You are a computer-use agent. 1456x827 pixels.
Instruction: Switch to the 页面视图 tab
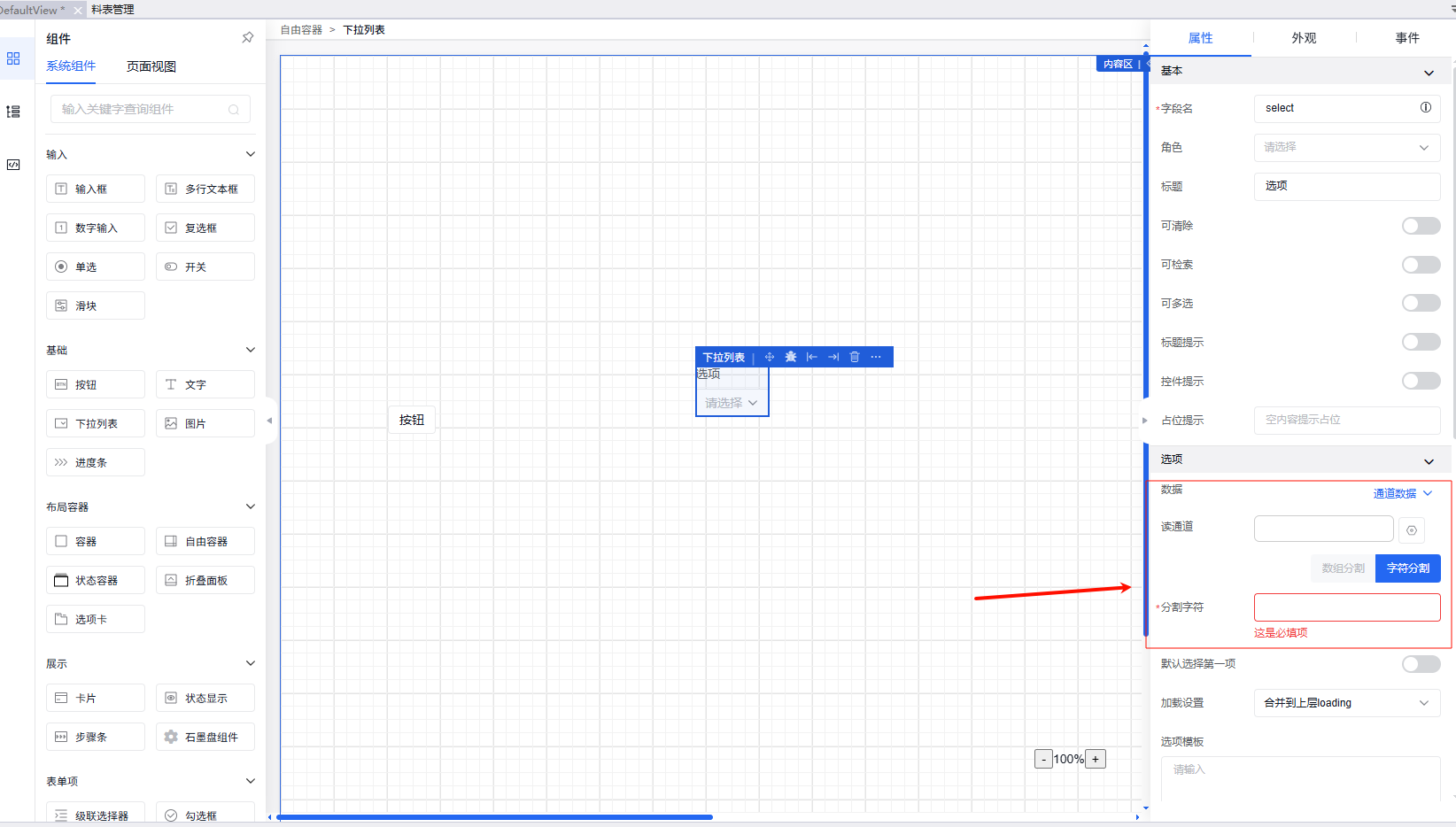pyautogui.click(x=151, y=66)
